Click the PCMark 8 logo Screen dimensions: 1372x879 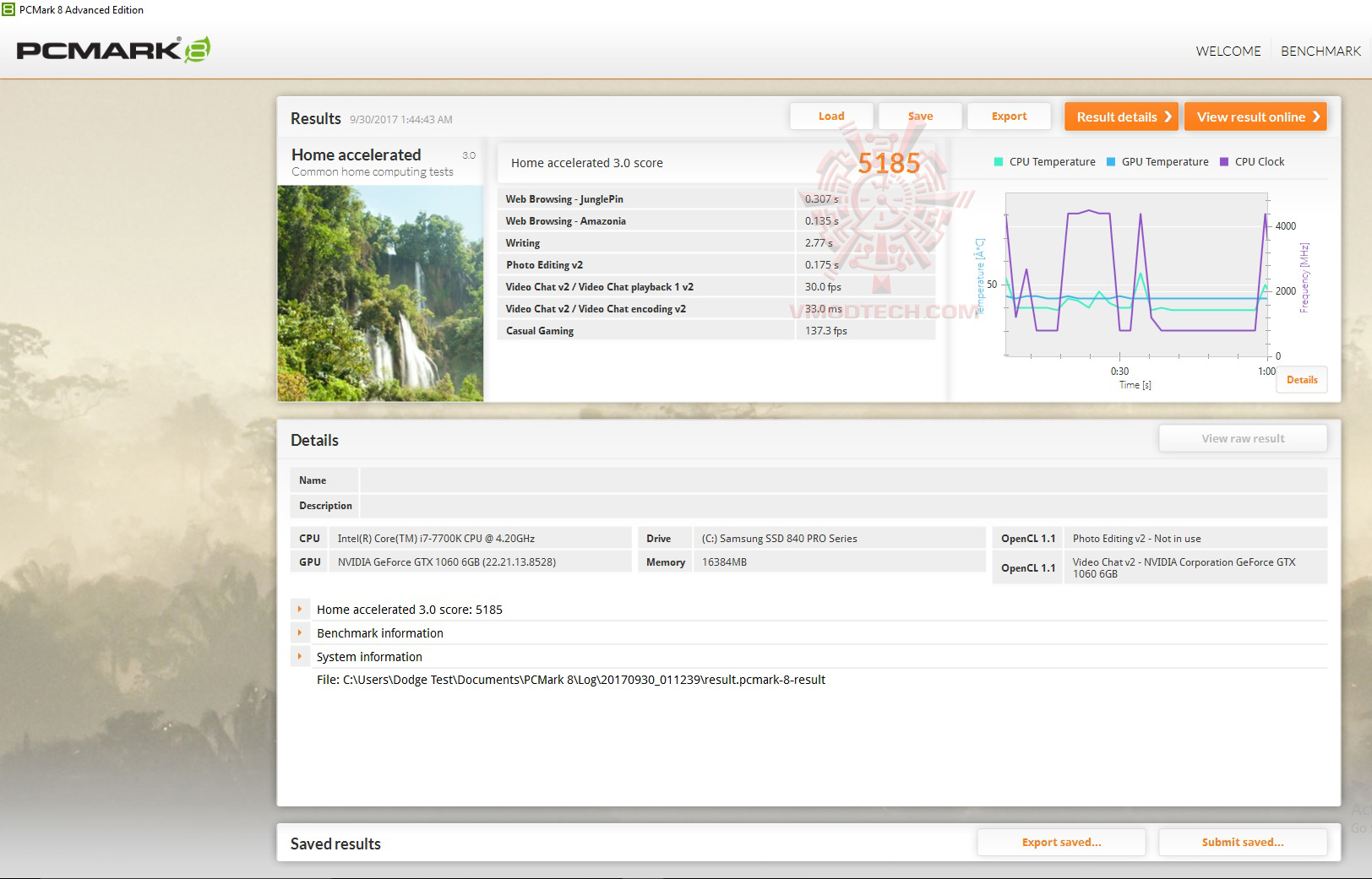tap(113, 50)
